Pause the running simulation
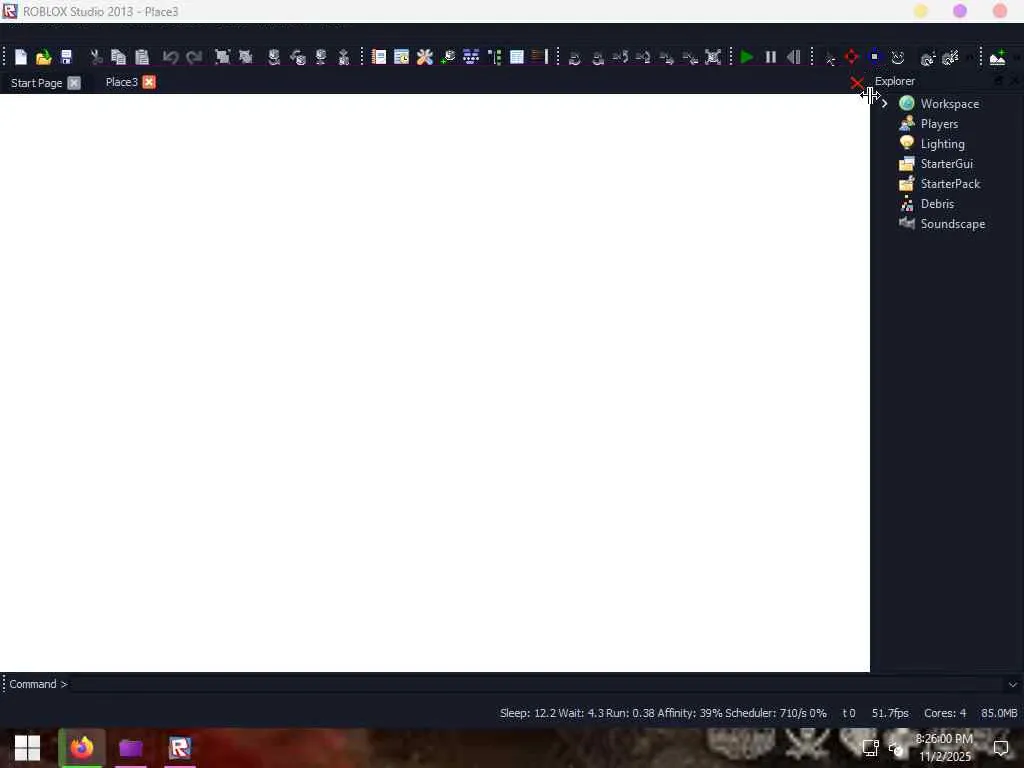Viewport: 1024px width, 768px height. point(771,57)
